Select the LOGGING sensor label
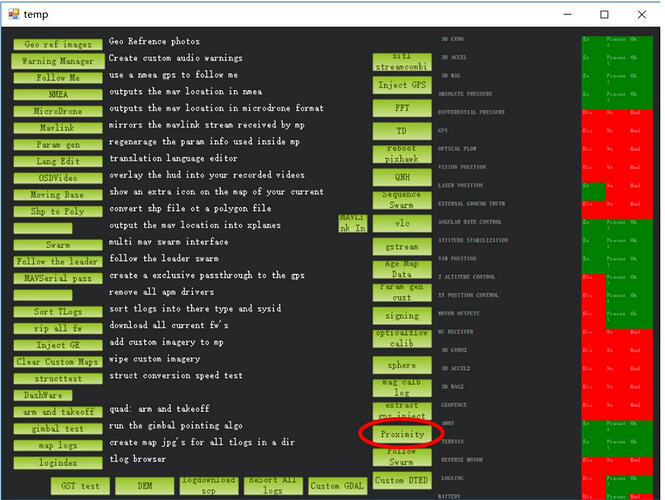This screenshot has width=665, height=500. click(453, 478)
